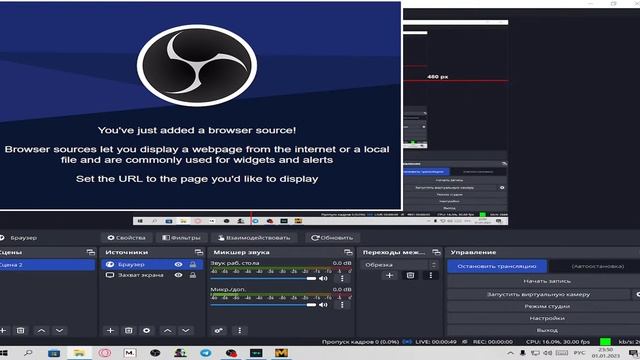
Task: Click Обновить to refresh browser source
Action: pos(332,238)
